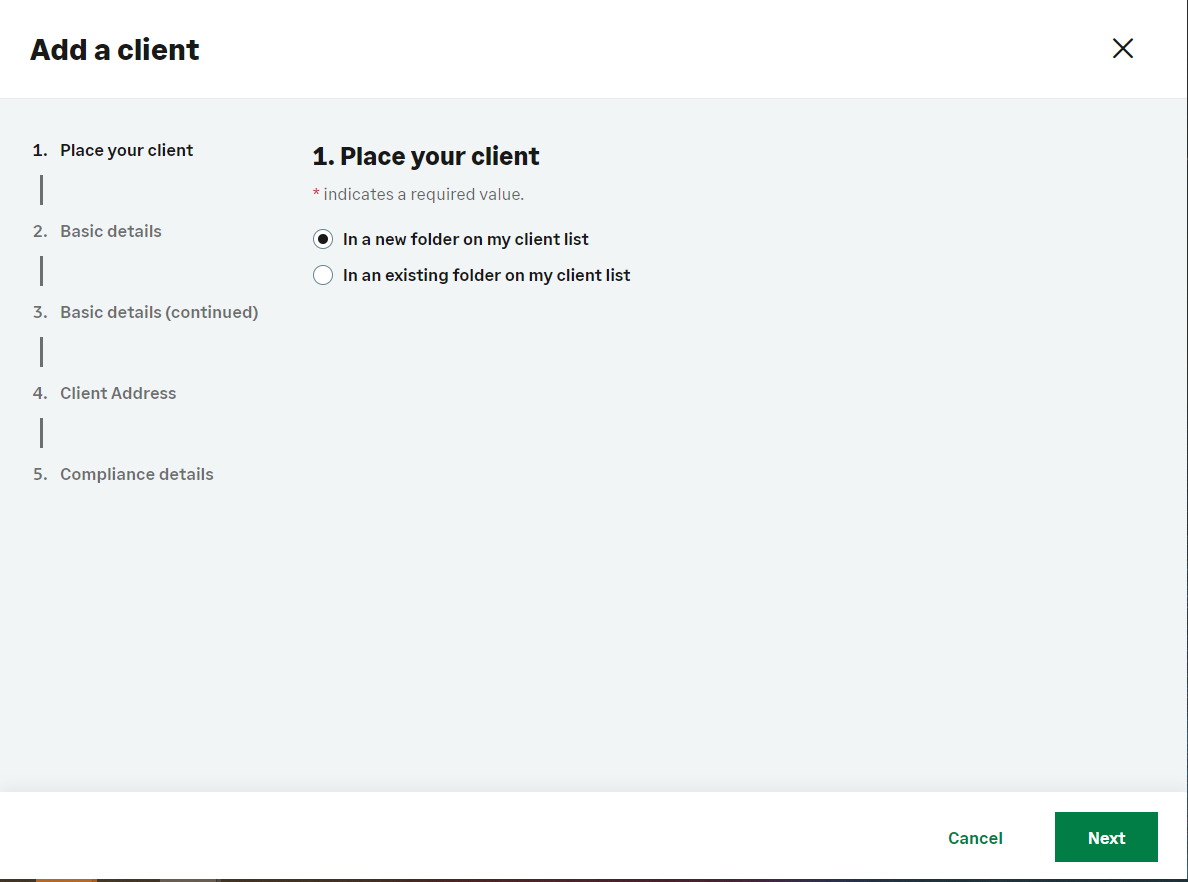Jump to Basic details (continued) step
Image resolution: width=1188 pixels, height=882 pixels.
pyautogui.click(x=158, y=312)
